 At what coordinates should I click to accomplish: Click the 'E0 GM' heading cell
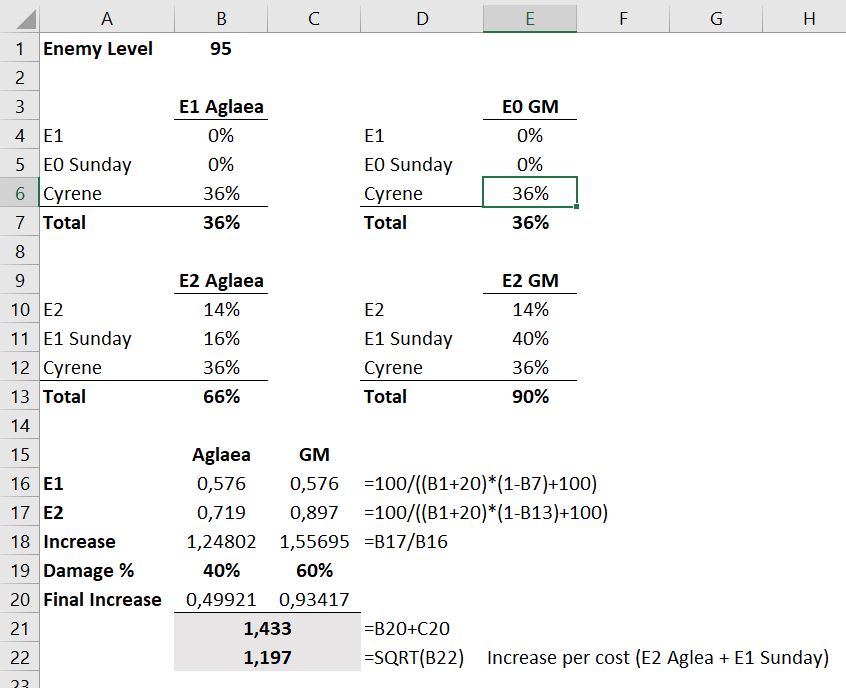coord(530,106)
